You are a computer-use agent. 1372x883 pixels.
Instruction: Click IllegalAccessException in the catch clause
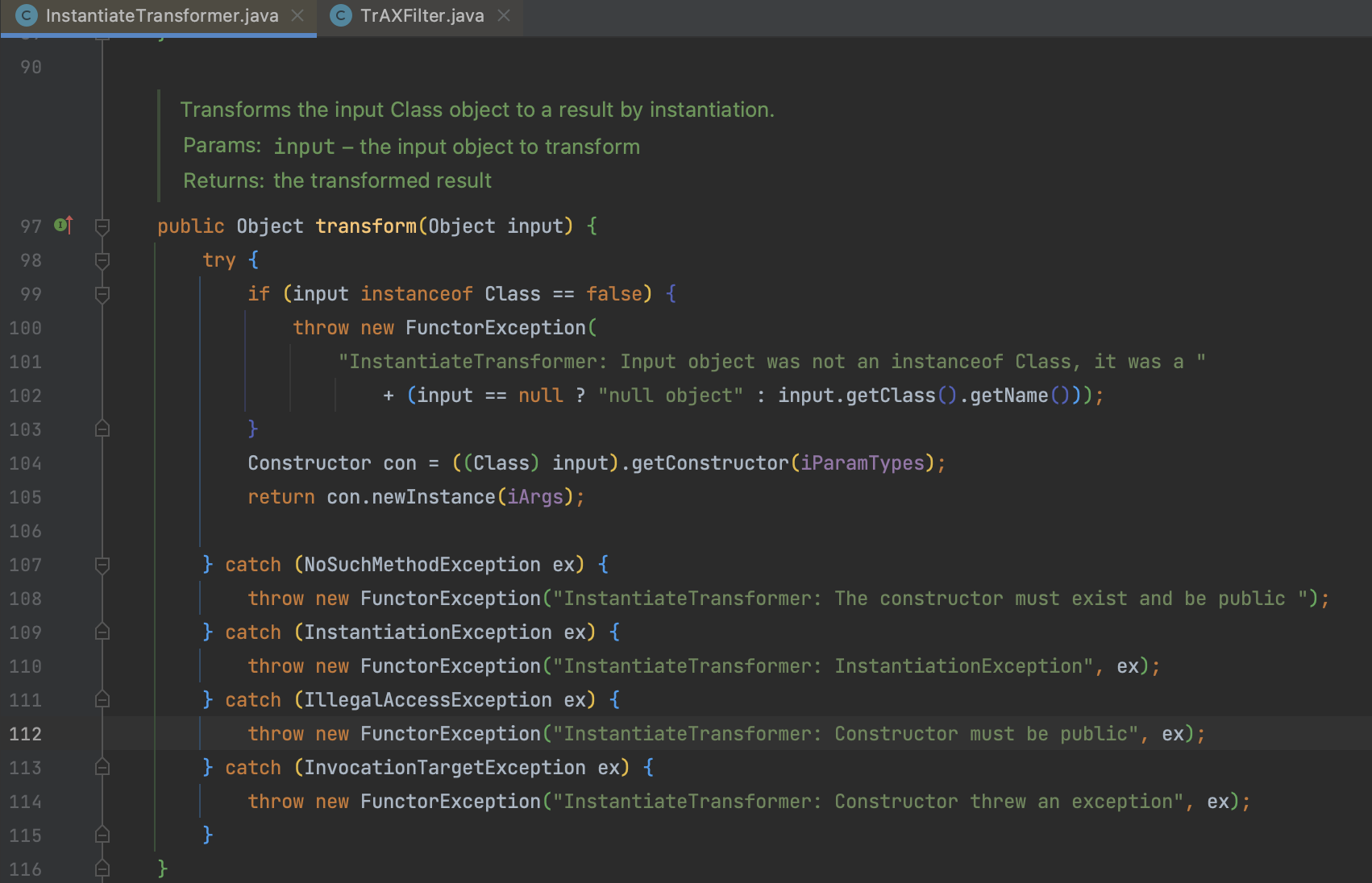coord(428,700)
